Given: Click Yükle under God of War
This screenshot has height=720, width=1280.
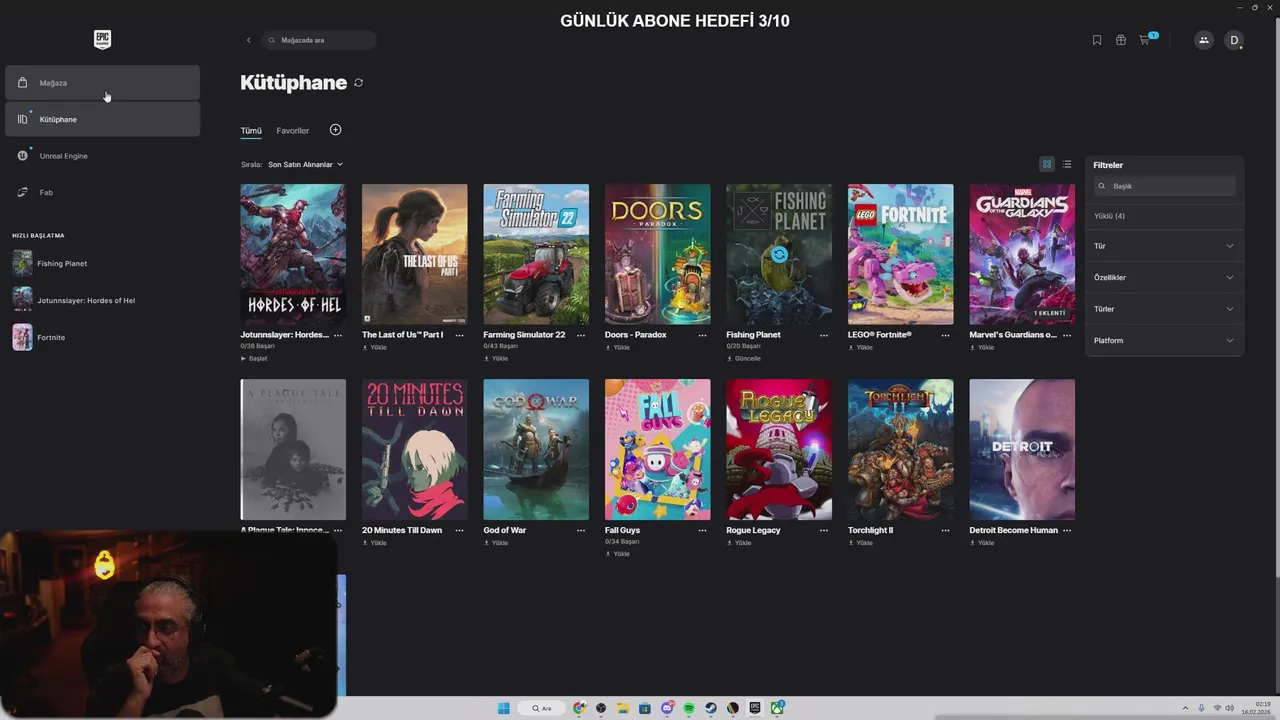Looking at the screenshot, I should pos(496,543).
